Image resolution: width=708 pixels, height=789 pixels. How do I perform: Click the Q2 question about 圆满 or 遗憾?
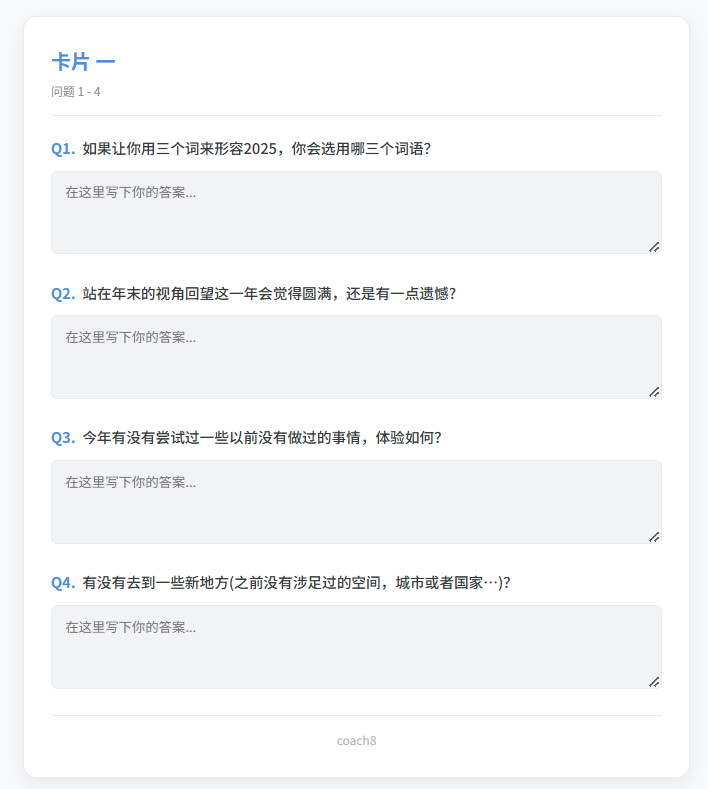(269, 294)
